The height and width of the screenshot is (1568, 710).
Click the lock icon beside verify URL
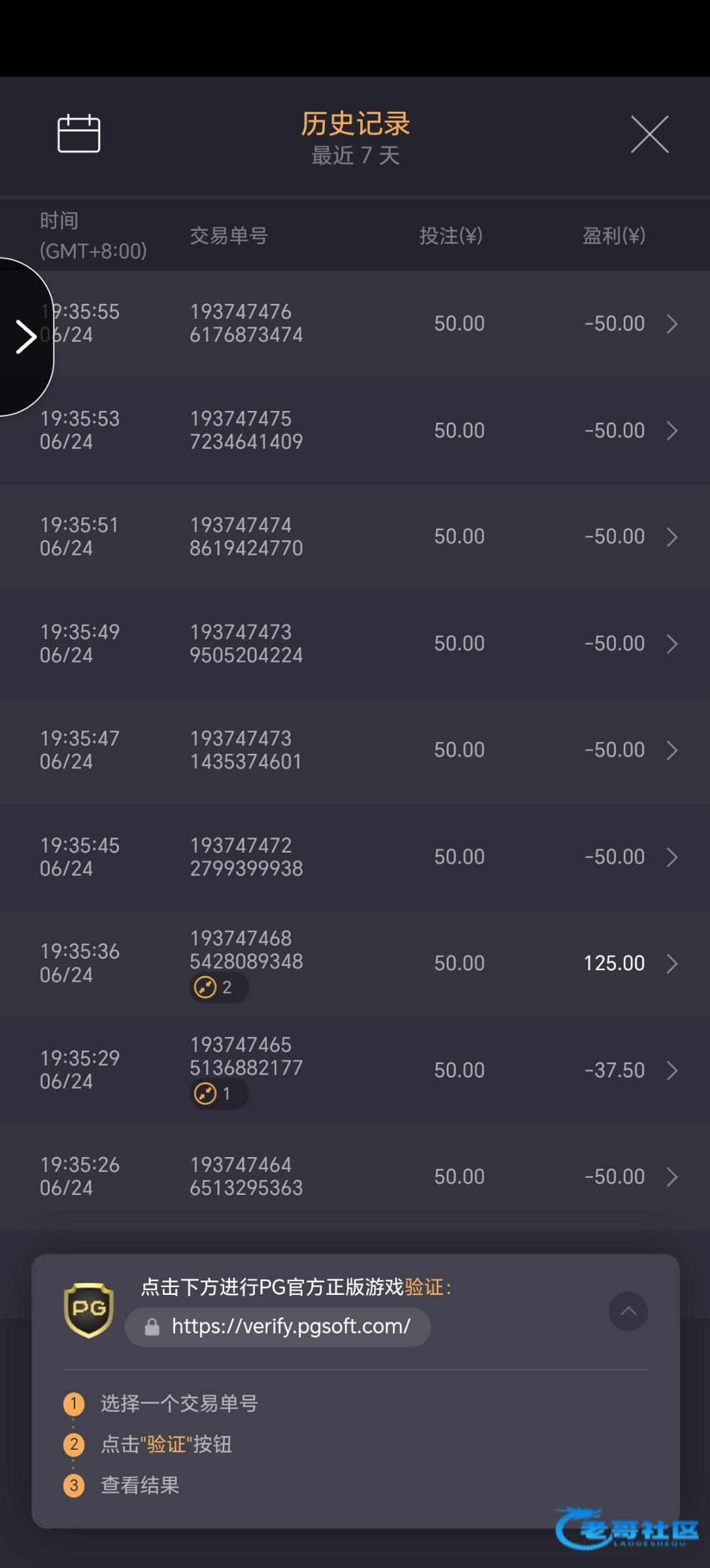[152, 1327]
